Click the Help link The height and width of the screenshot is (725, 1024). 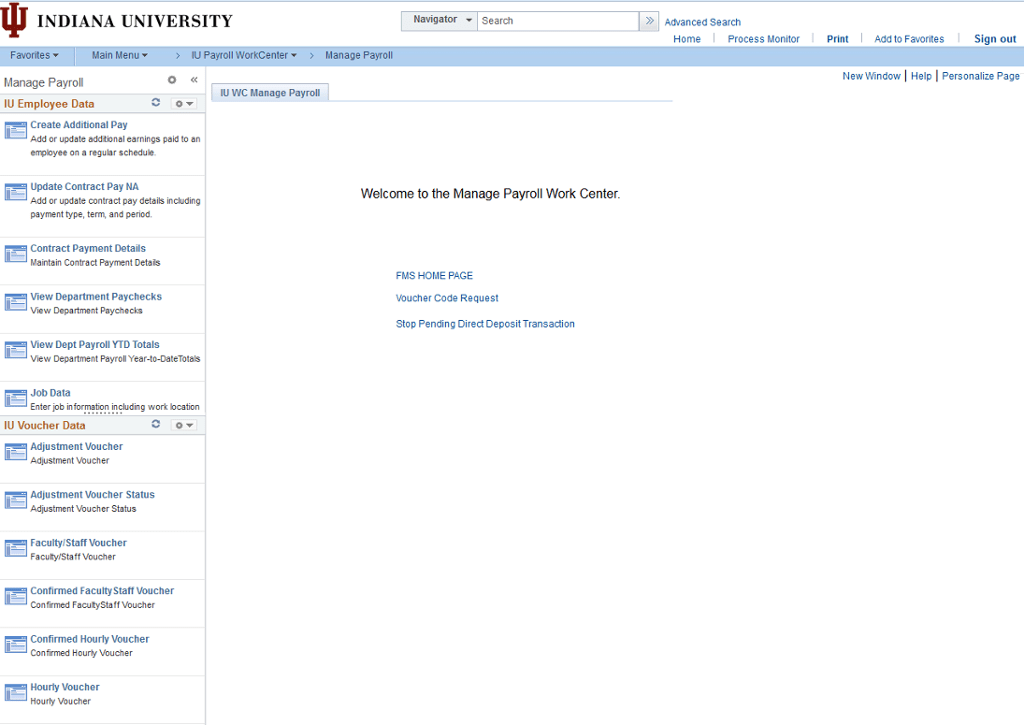pyautogui.click(x=921, y=76)
